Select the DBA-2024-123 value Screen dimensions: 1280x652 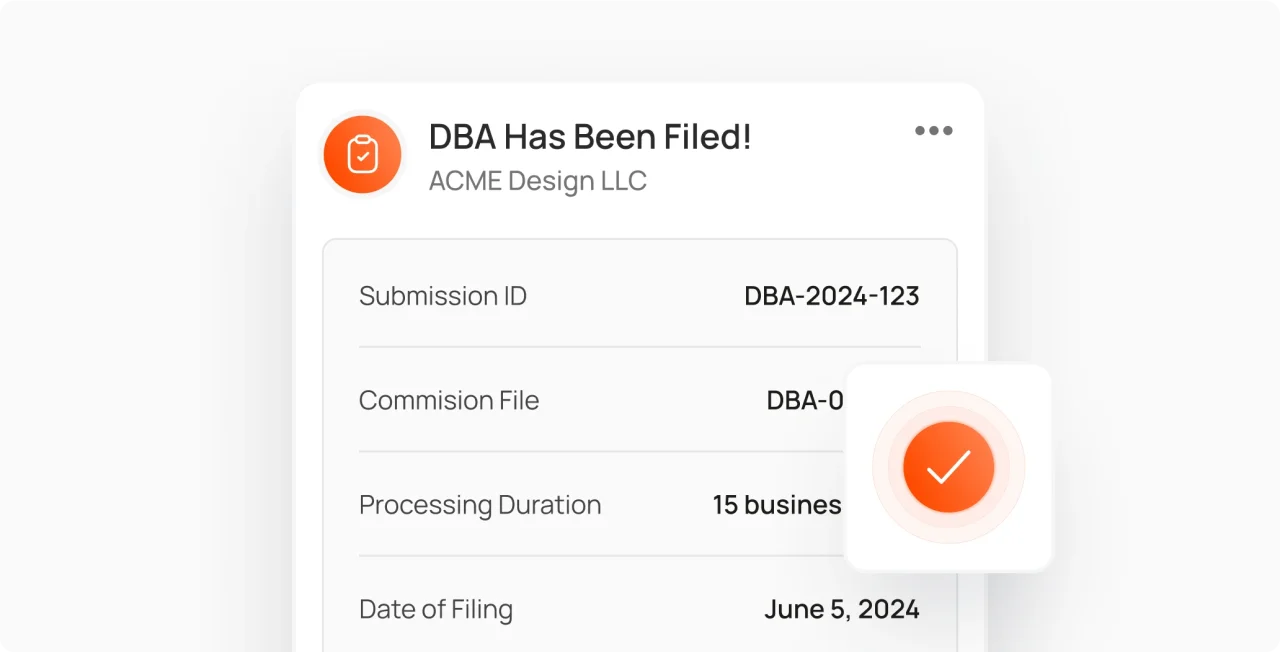[832, 296]
